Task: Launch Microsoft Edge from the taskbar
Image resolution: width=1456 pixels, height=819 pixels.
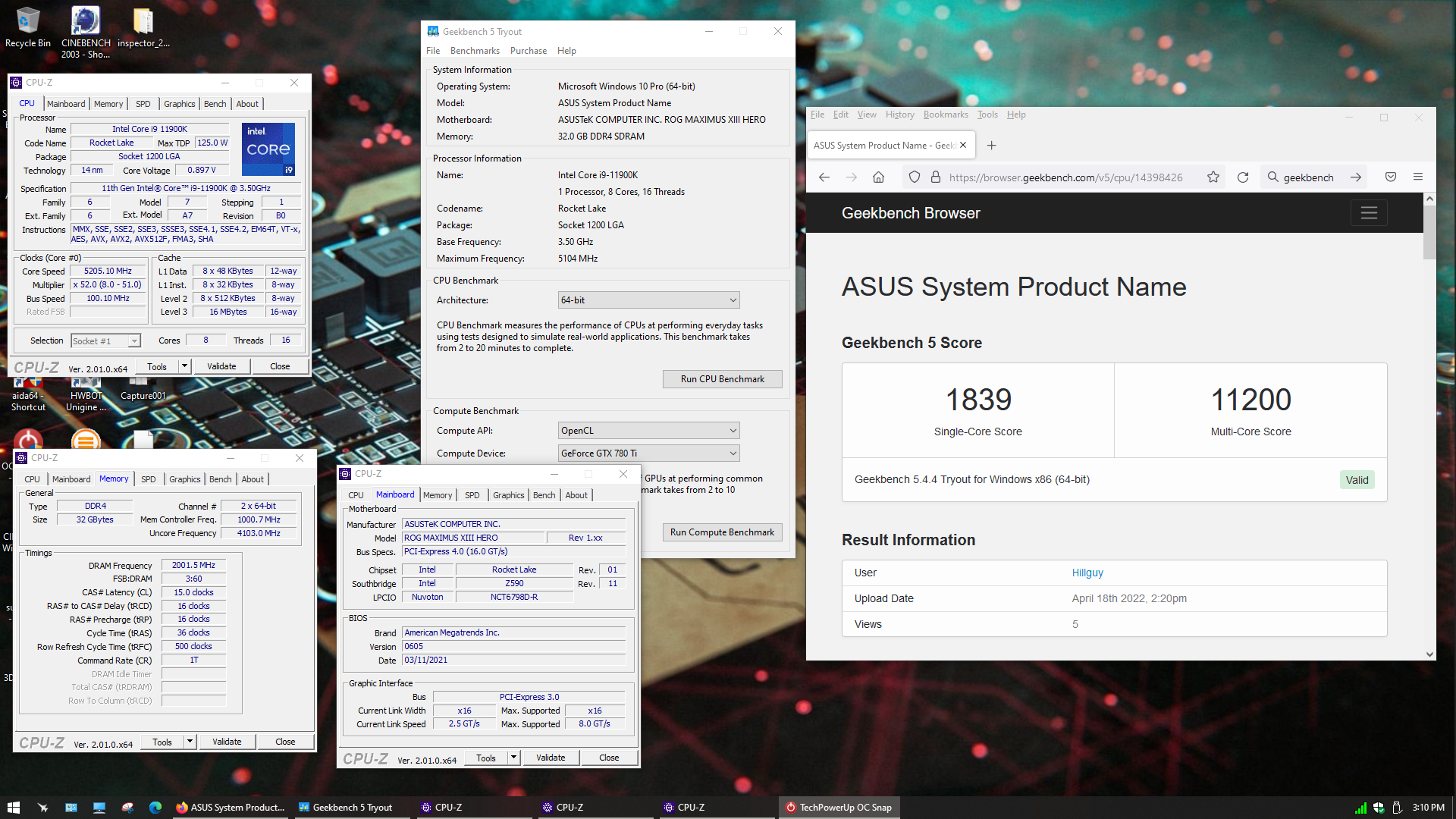Action: pos(155,808)
